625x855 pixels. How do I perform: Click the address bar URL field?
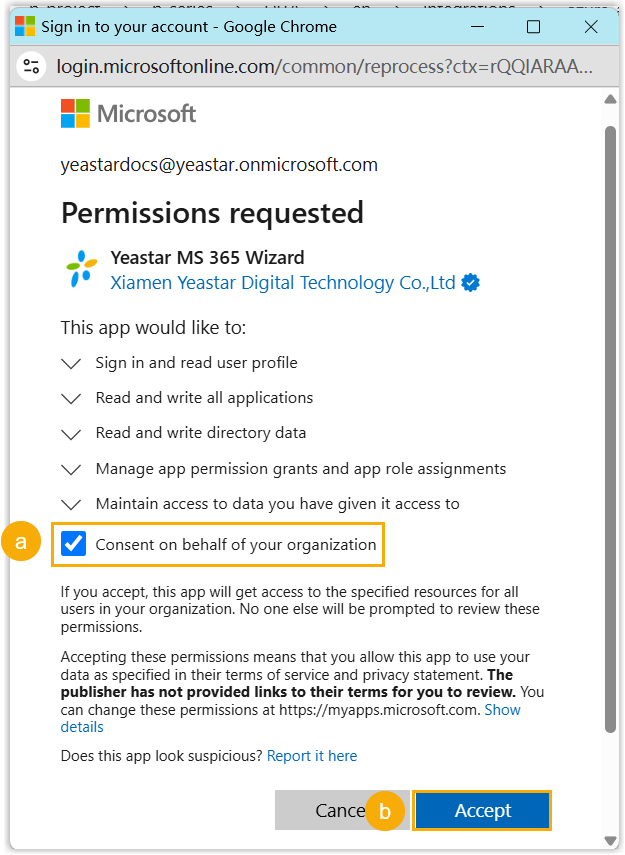[x=324, y=67]
